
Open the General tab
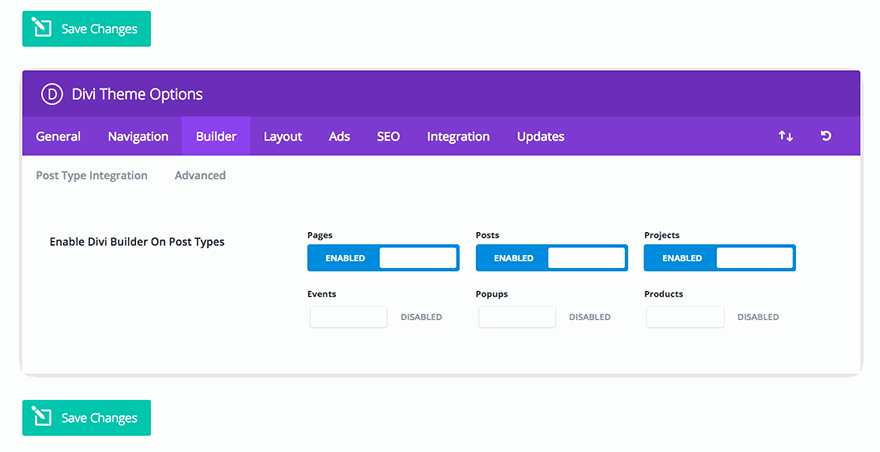pos(58,136)
